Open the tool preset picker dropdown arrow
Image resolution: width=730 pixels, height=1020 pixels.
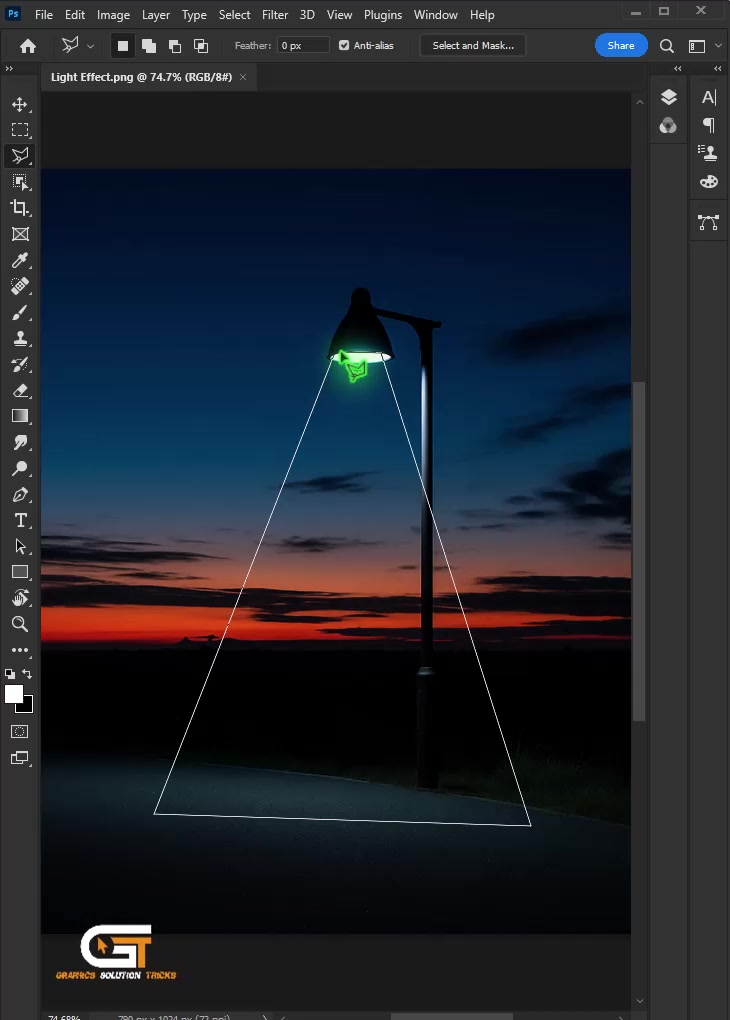click(90, 46)
